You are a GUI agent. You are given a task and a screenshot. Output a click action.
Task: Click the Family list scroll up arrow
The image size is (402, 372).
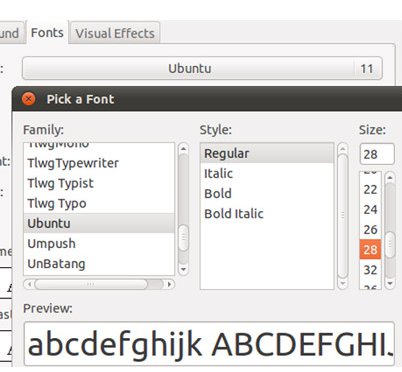coord(183,149)
